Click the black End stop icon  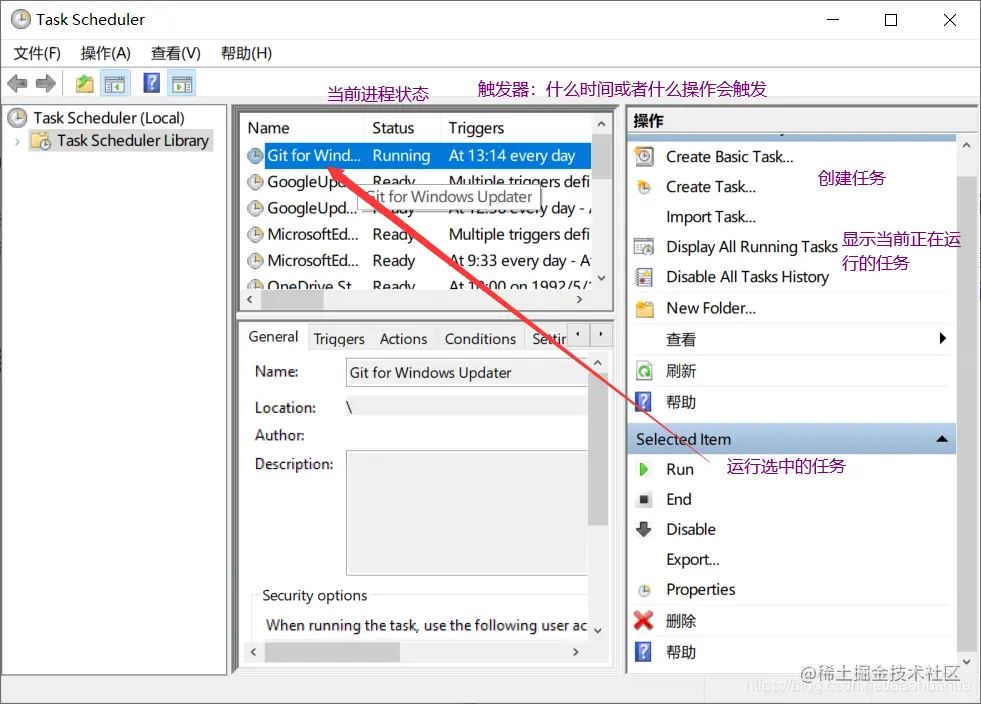pos(643,499)
